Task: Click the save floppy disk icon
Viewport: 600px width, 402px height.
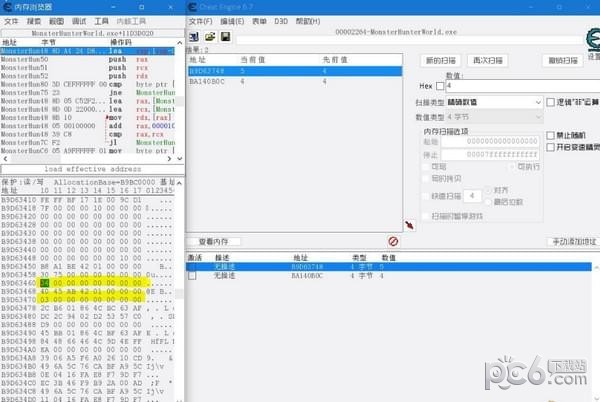Action: click(x=225, y=37)
